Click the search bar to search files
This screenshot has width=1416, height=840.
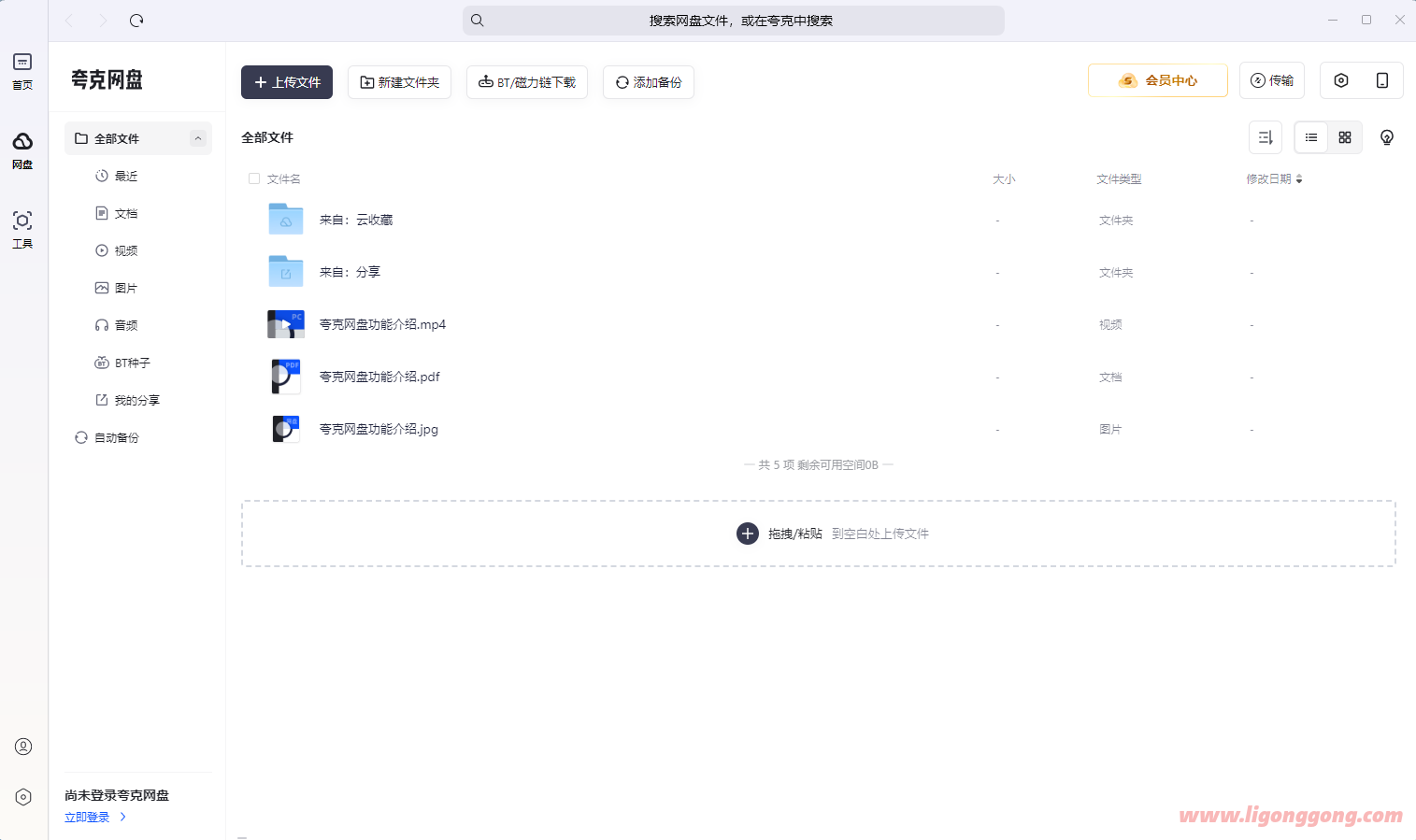click(733, 20)
